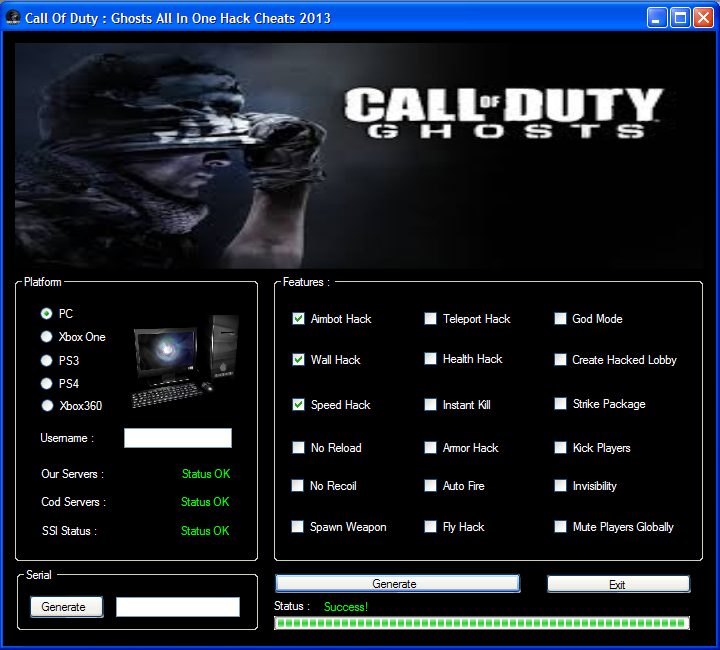Click the Generate button in Serial group

(x=67, y=607)
